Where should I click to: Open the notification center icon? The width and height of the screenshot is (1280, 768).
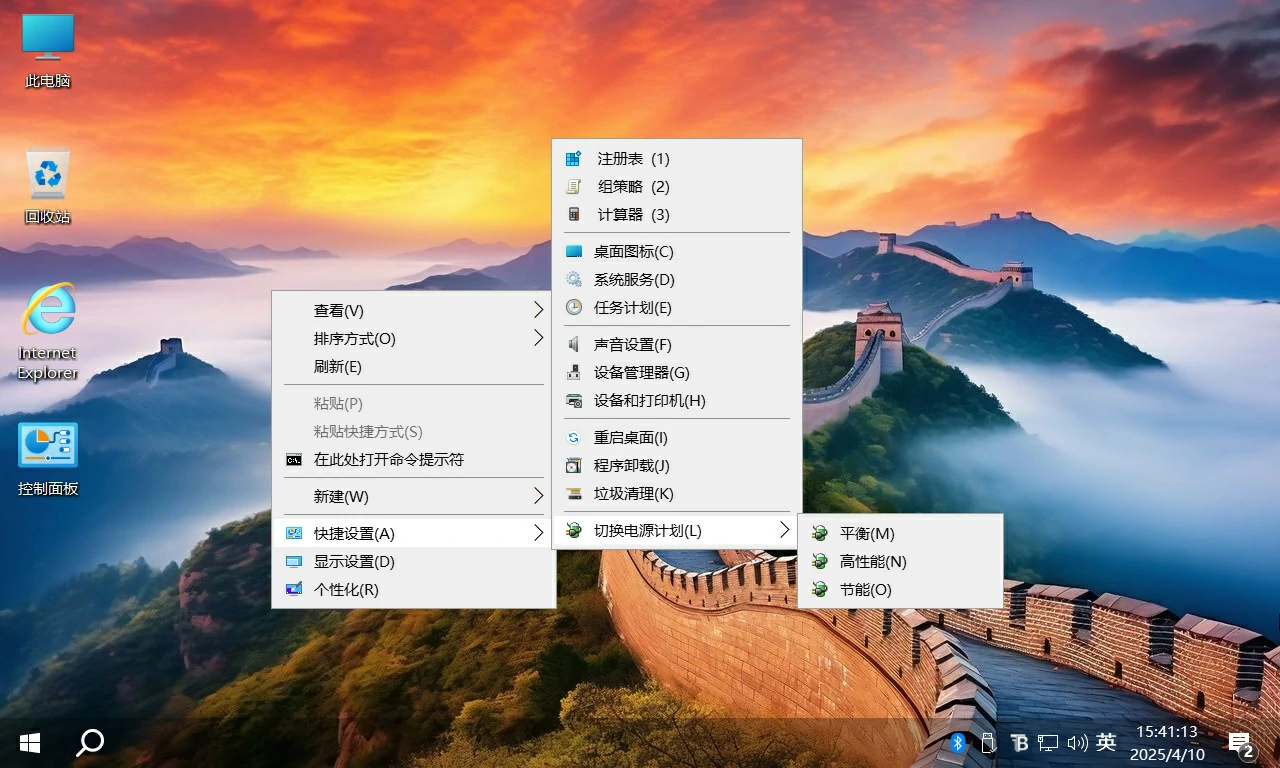(1240, 743)
